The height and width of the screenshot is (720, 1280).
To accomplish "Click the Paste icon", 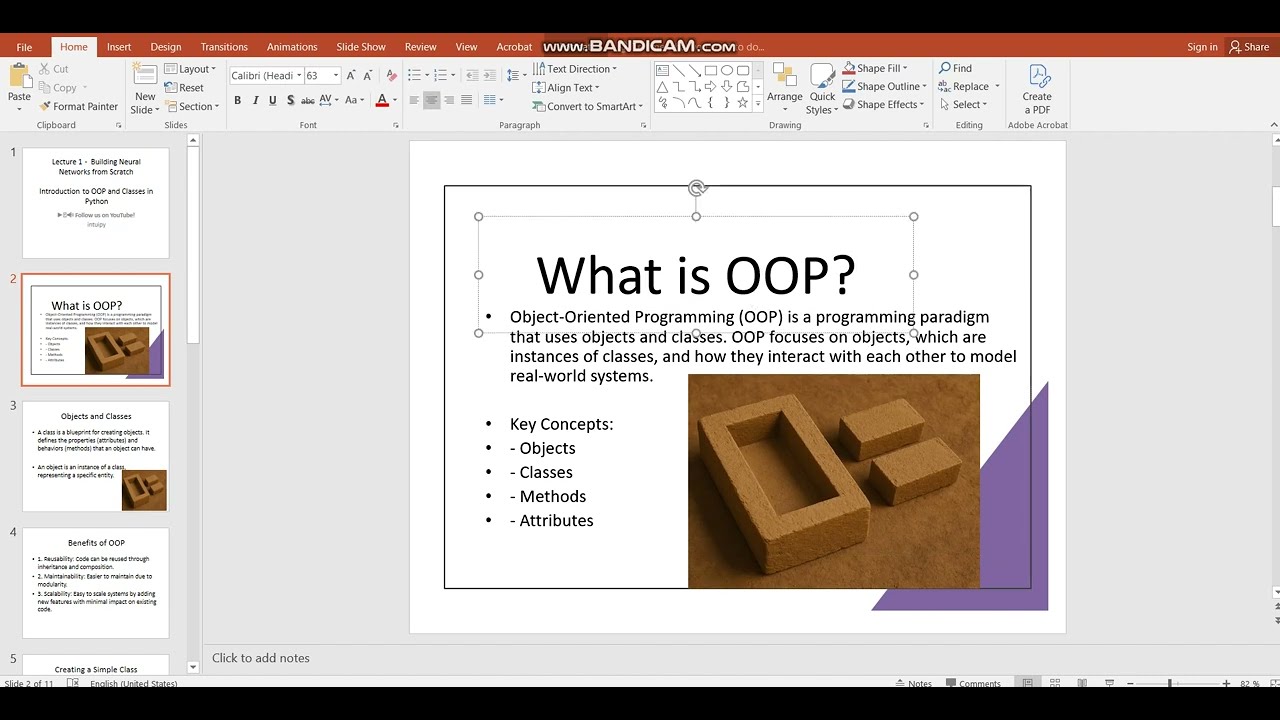I will point(19,76).
